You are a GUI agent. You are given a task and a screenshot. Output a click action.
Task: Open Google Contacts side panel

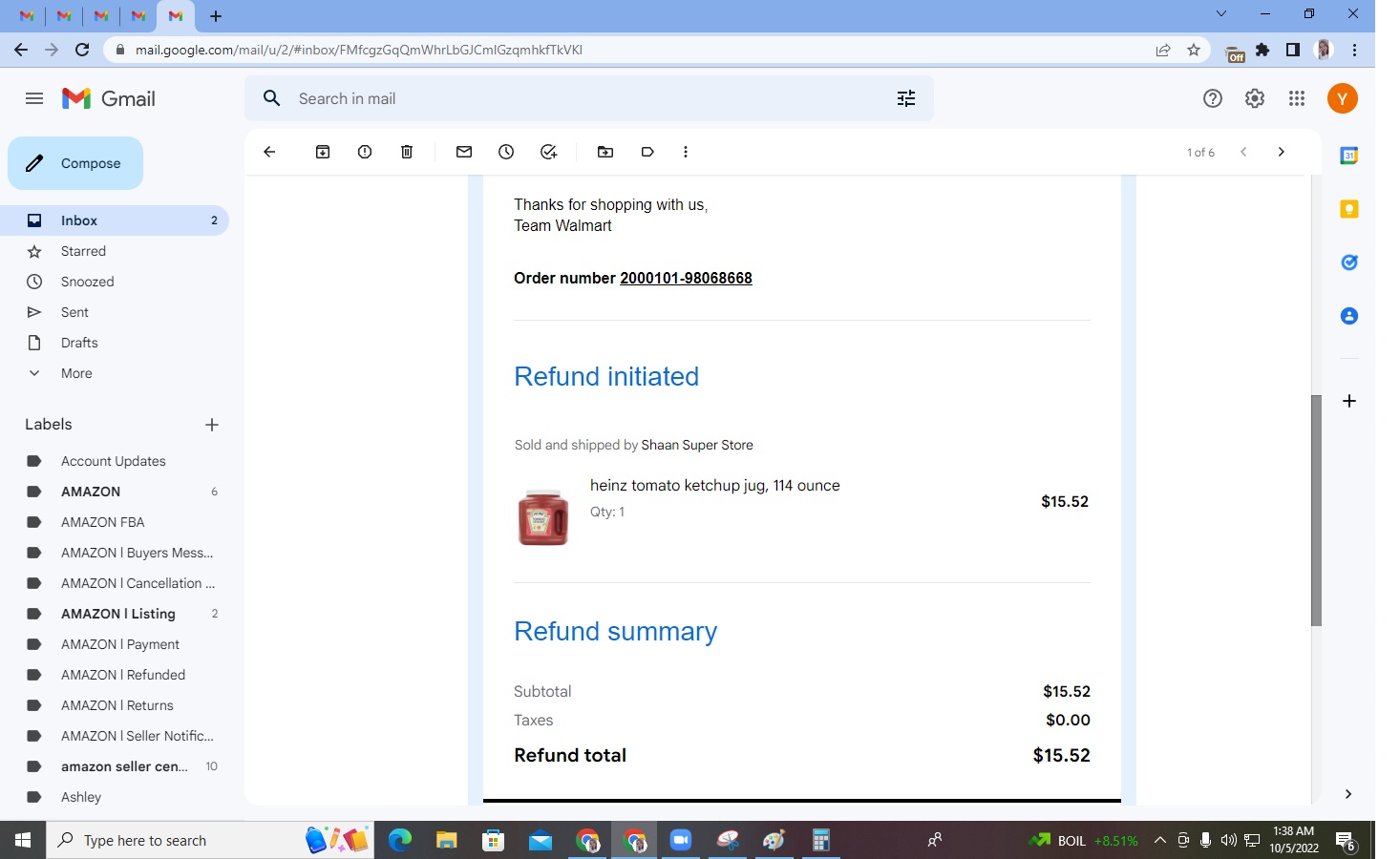[x=1349, y=316]
